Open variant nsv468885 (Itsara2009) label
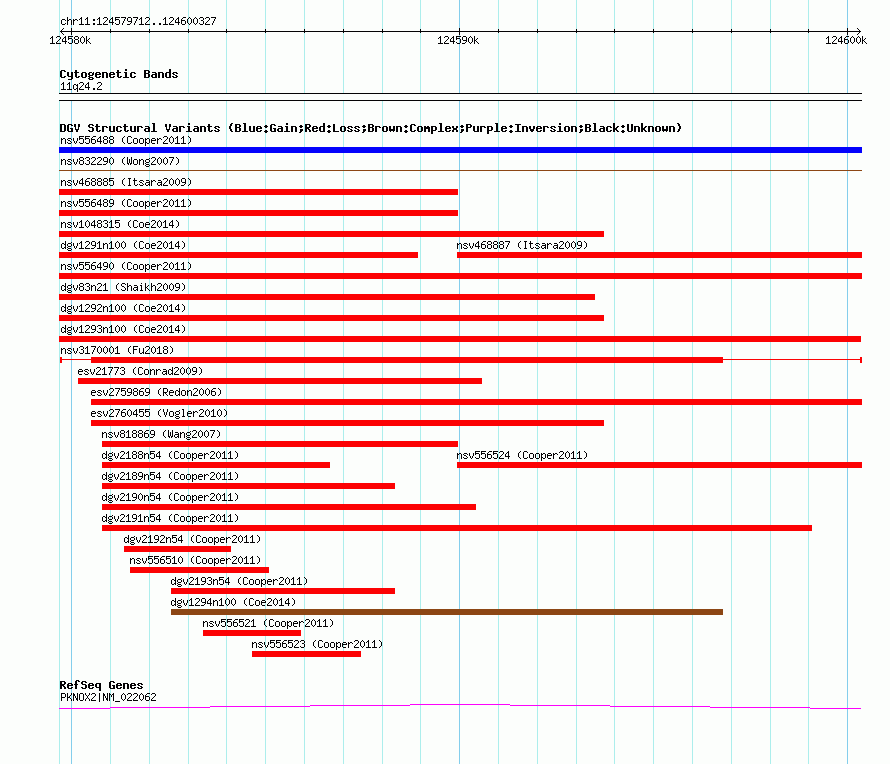This screenshot has width=890, height=764. click(x=126, y=182)
